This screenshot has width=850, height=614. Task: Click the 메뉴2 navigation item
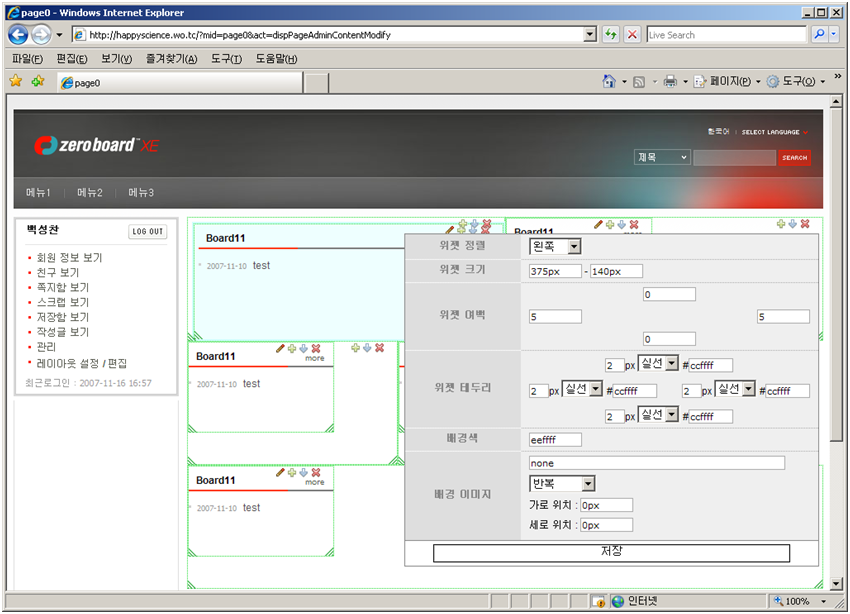click(89, 192)
